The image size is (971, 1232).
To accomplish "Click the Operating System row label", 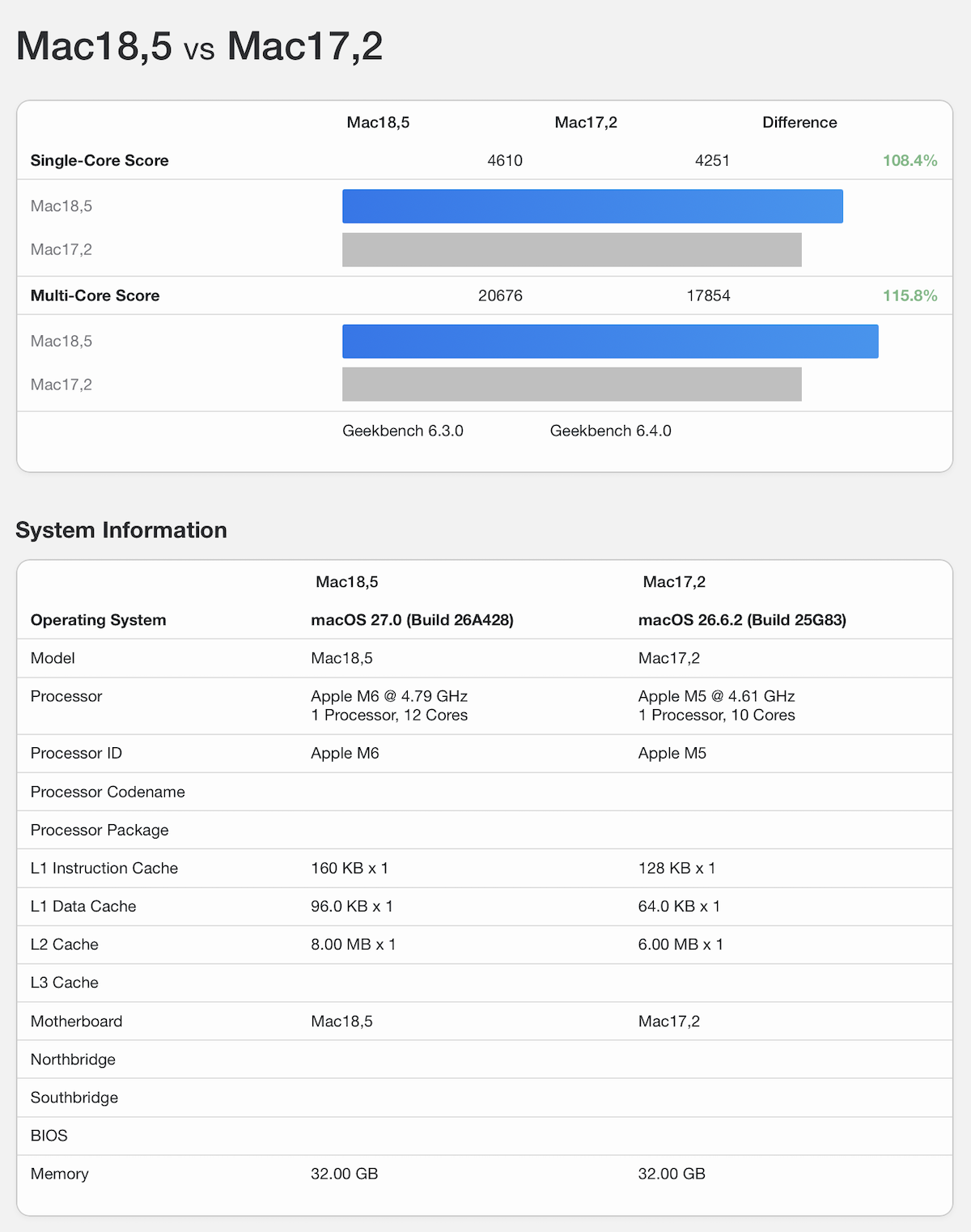I will click(98, 620).
